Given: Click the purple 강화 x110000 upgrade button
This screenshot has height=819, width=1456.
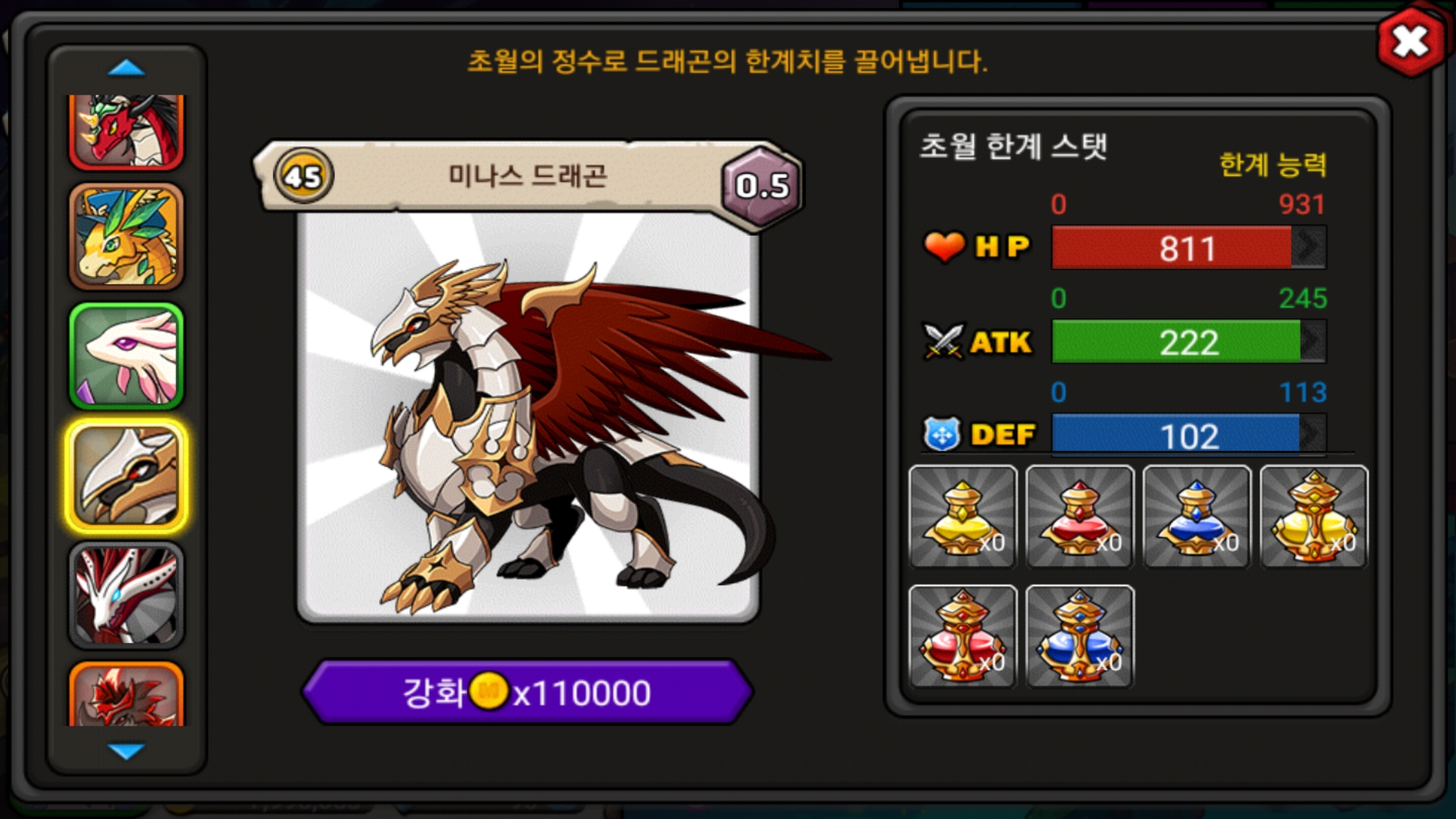Looking at the screenshot, I should point(527,692).
